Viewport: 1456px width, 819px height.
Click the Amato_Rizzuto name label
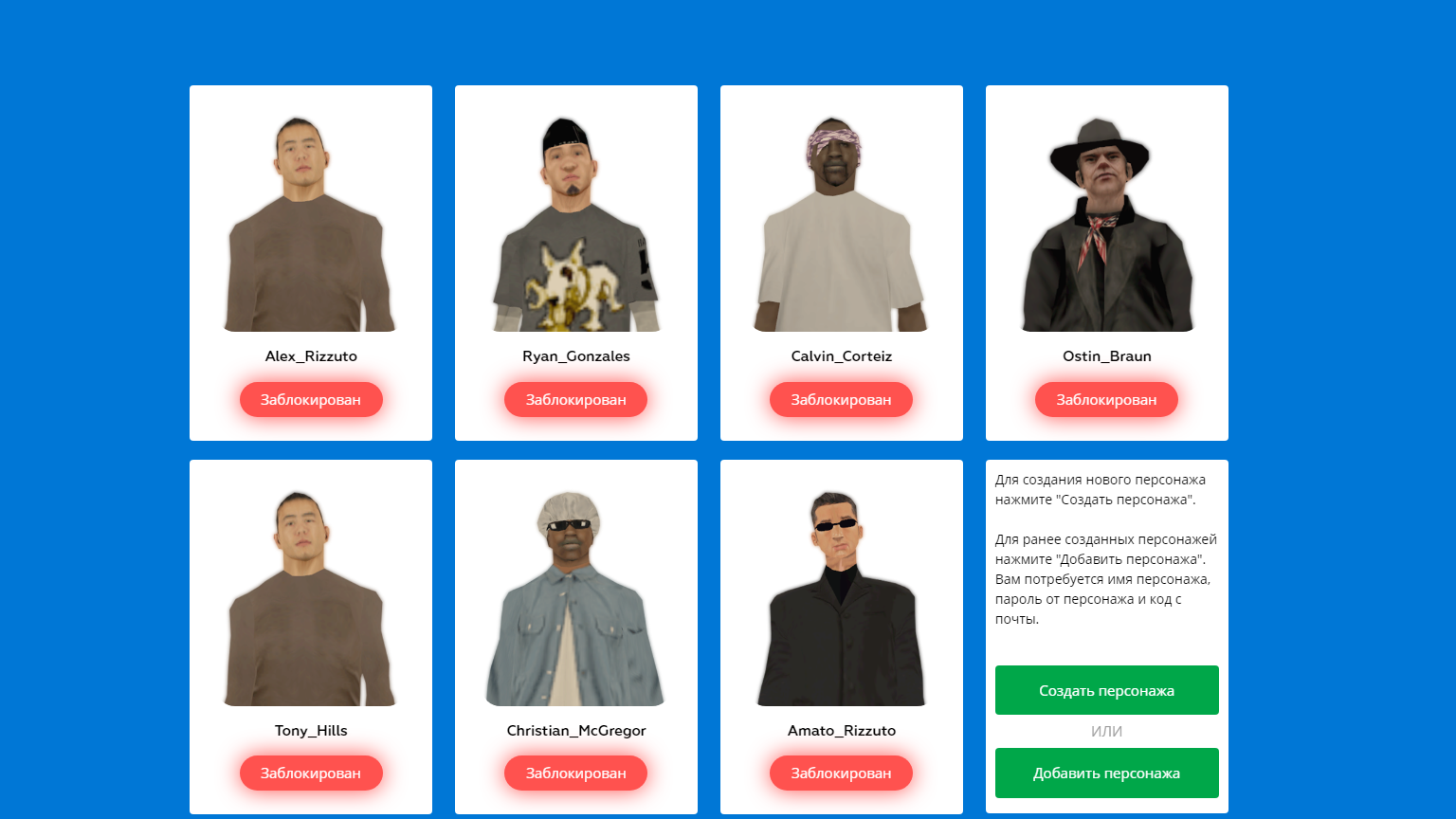click(x=842, y=731)
